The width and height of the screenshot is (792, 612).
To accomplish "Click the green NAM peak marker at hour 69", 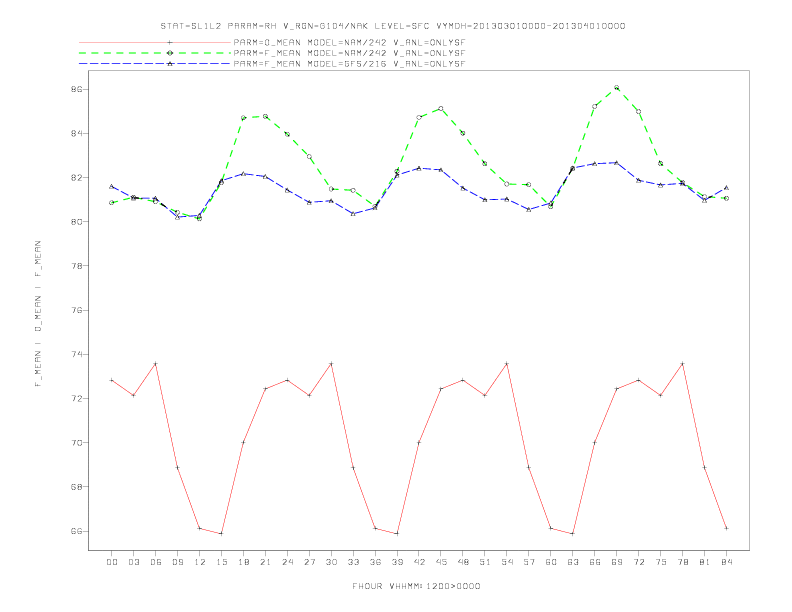I will click(x=617, y=87).
